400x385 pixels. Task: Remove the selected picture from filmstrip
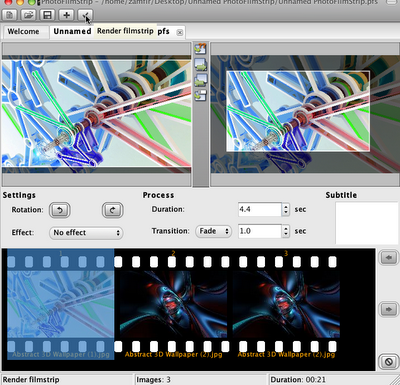(389, 362)
